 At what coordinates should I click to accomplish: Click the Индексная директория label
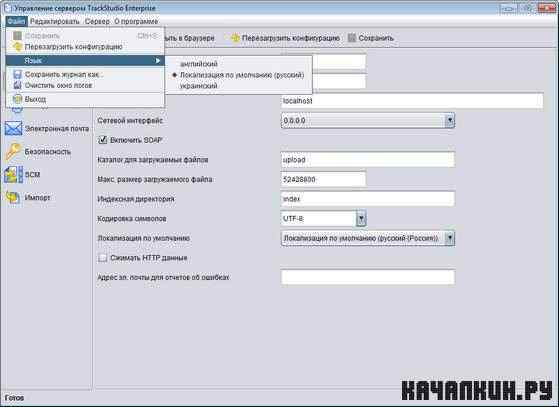136,199
